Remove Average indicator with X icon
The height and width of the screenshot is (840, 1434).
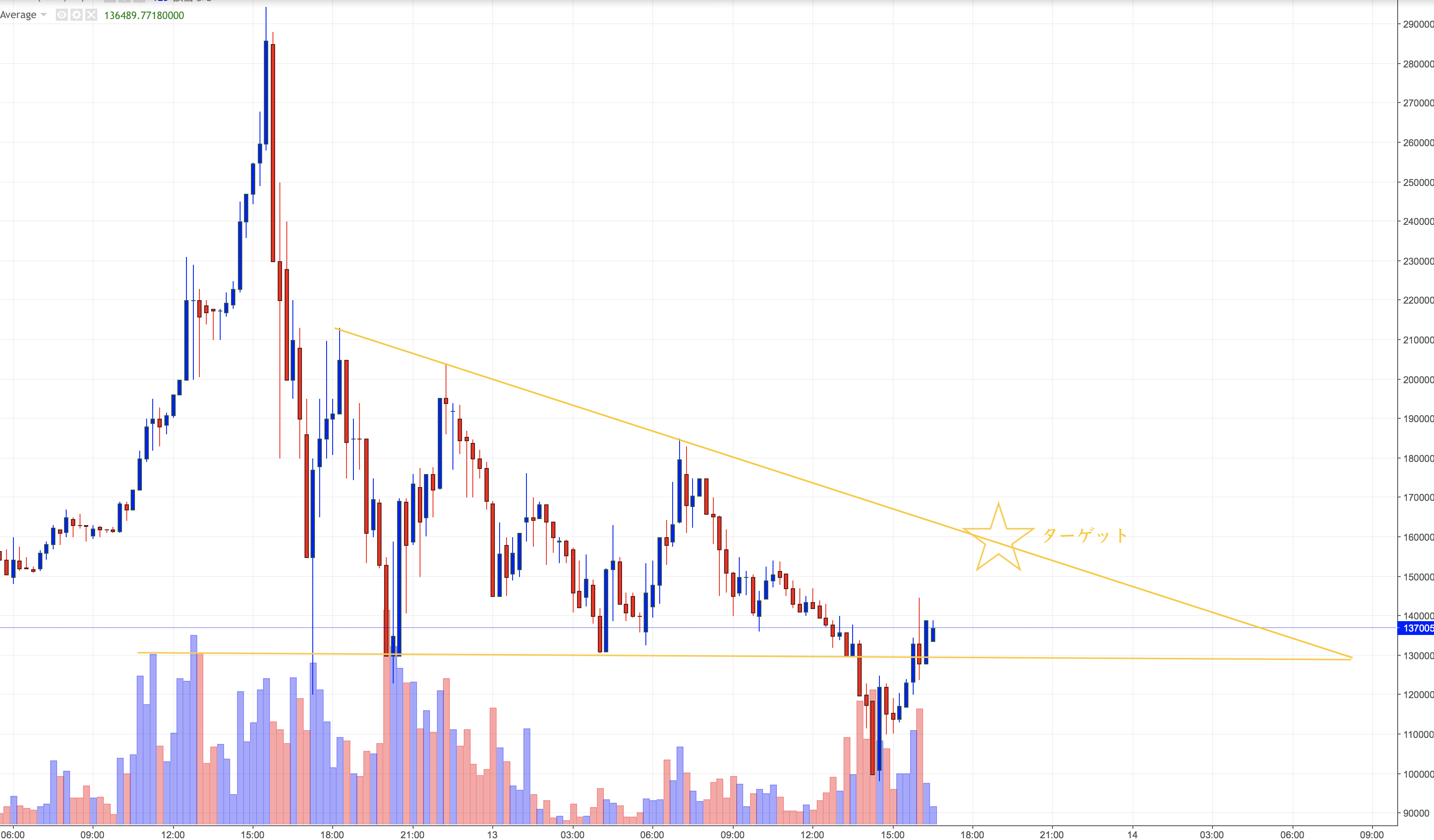click(91, 15)
